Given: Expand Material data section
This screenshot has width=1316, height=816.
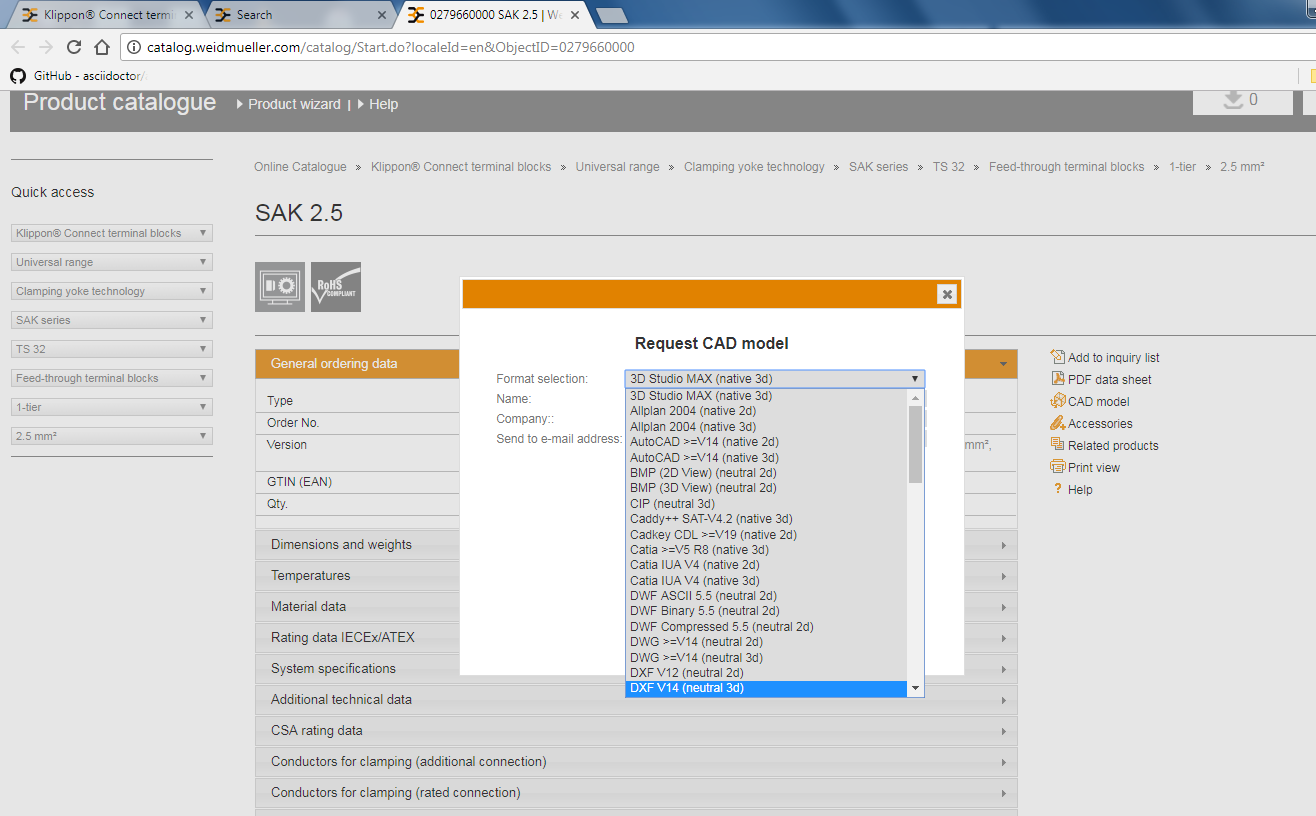Looking at the screenshot, I should 636,607.
